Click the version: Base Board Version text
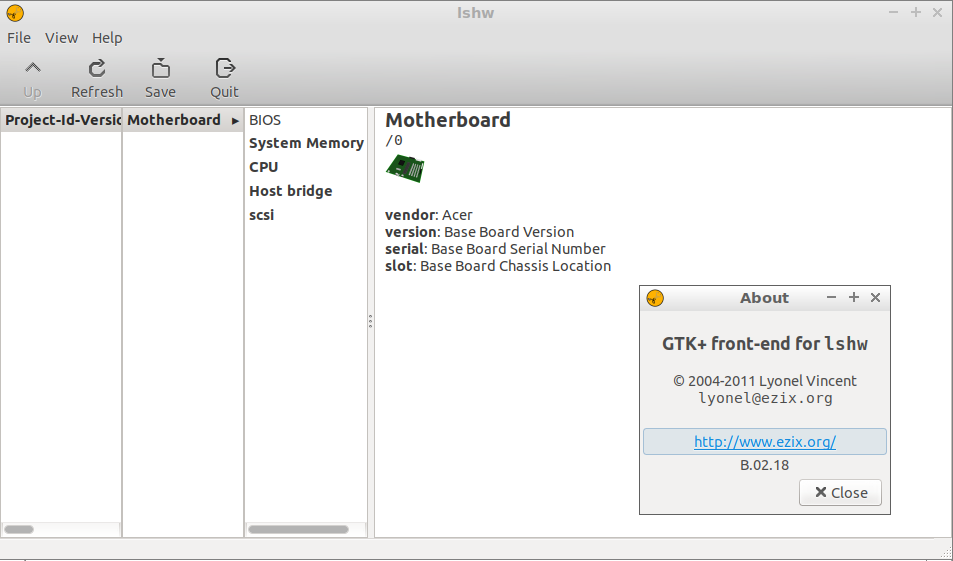This screenshot has height=561, width=953. [x=479, y=232]
